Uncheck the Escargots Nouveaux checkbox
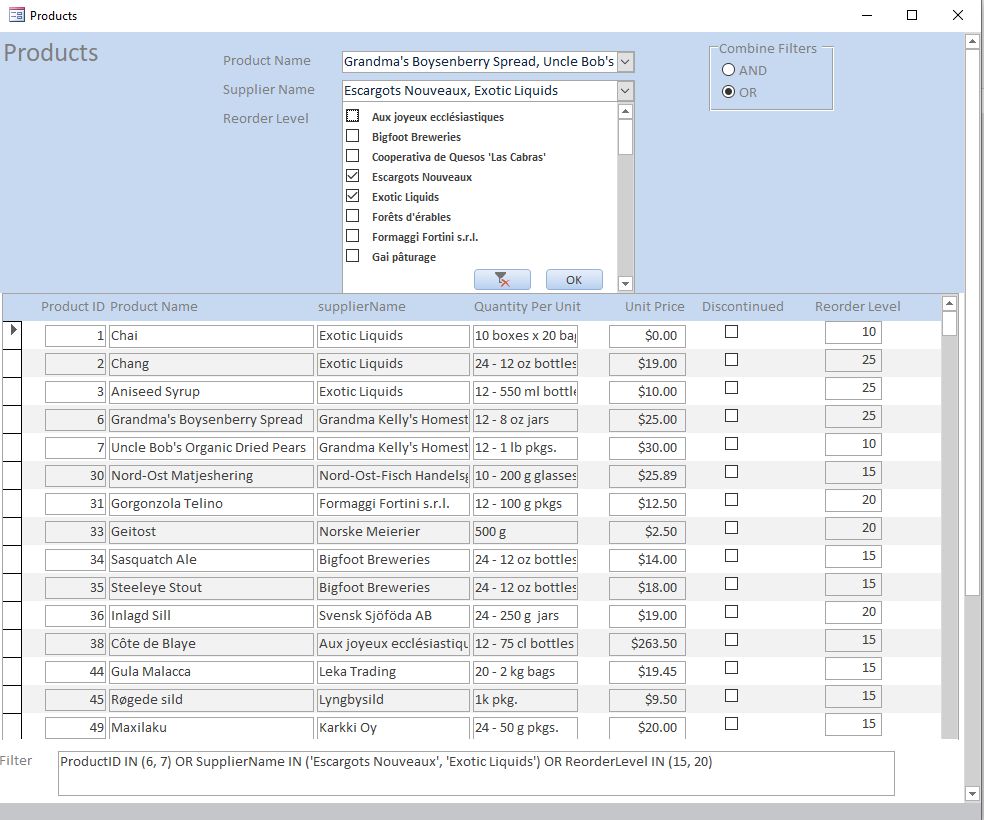 tap(352, 176)
